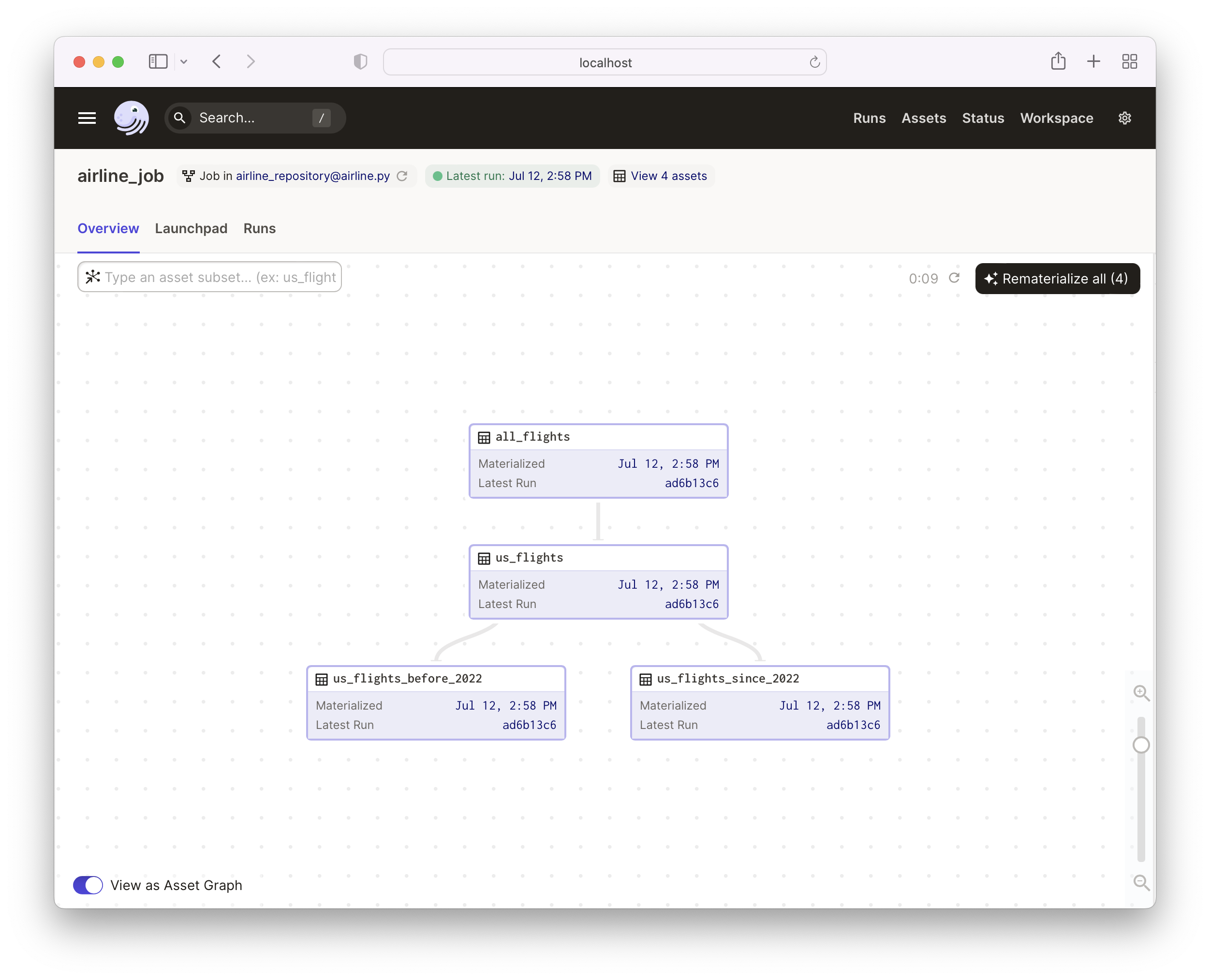Click the asset subset graph icon
This screenshot has height=980, width=1210.
[92, 277]
